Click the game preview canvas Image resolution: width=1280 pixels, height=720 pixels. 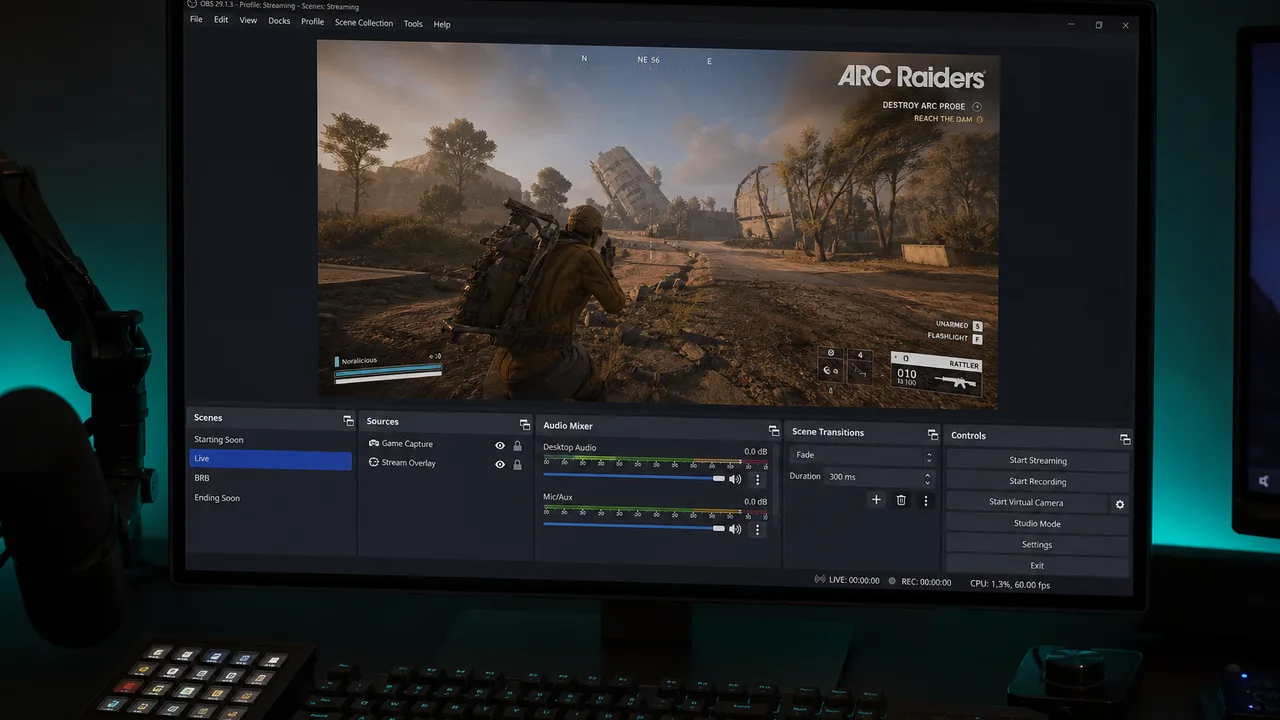pos(657,224)
